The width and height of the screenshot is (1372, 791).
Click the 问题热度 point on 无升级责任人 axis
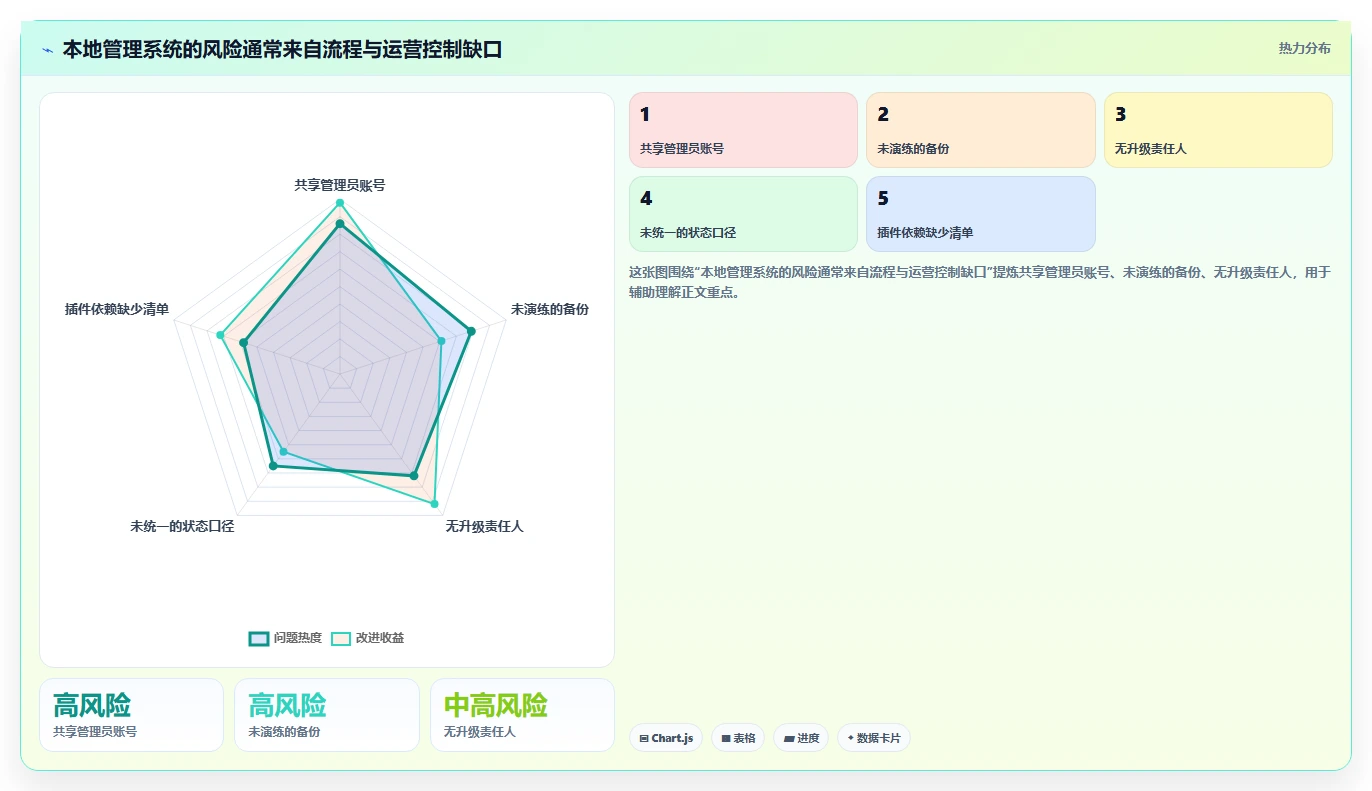click(x=414, y=475)
